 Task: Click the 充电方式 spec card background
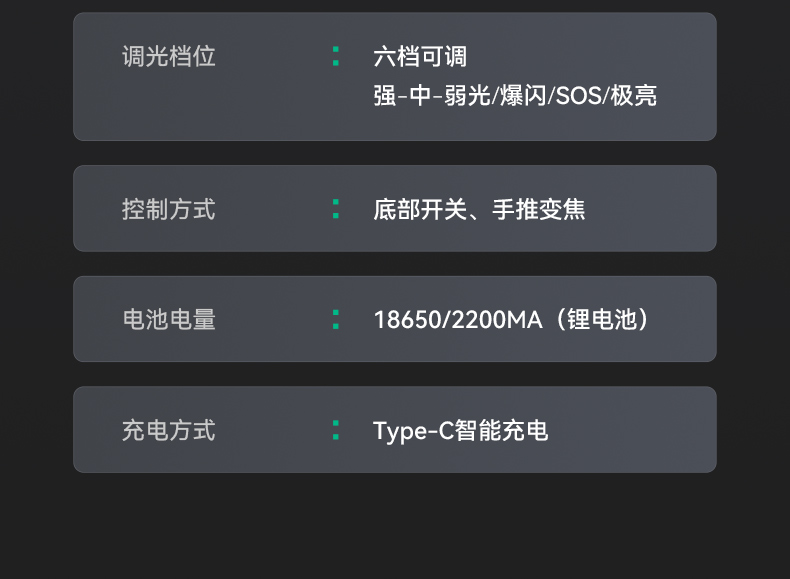[394, 430]
